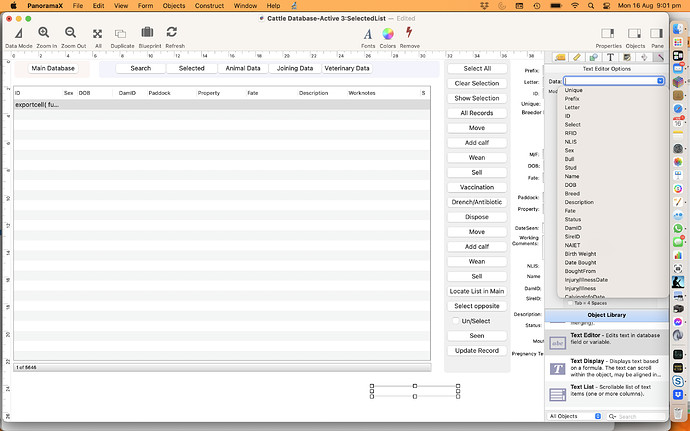Open Safari from the Dock

click(678, 108)
